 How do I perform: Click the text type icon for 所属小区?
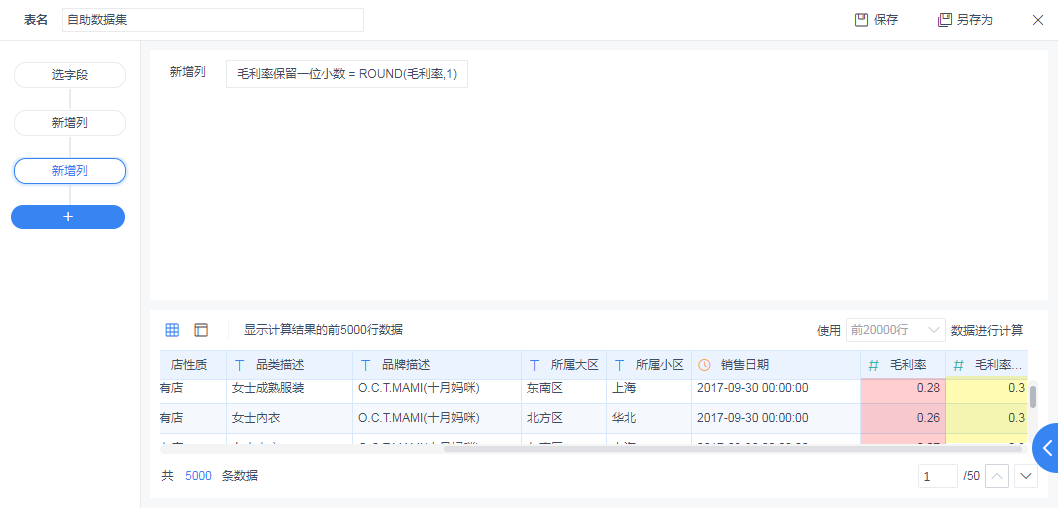tap(619, 365)
